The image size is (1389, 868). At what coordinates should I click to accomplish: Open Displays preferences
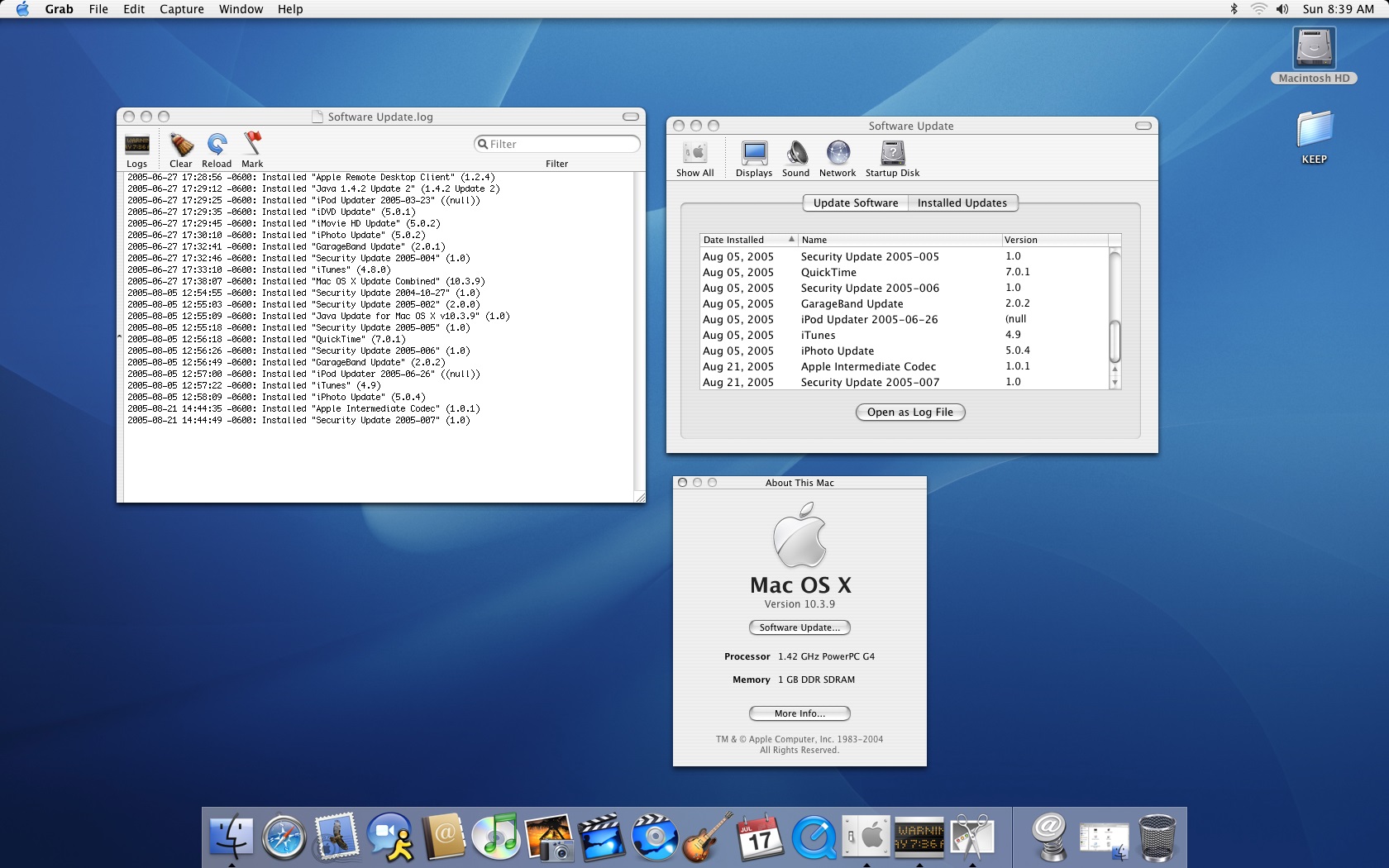click(x=754, y=159)
